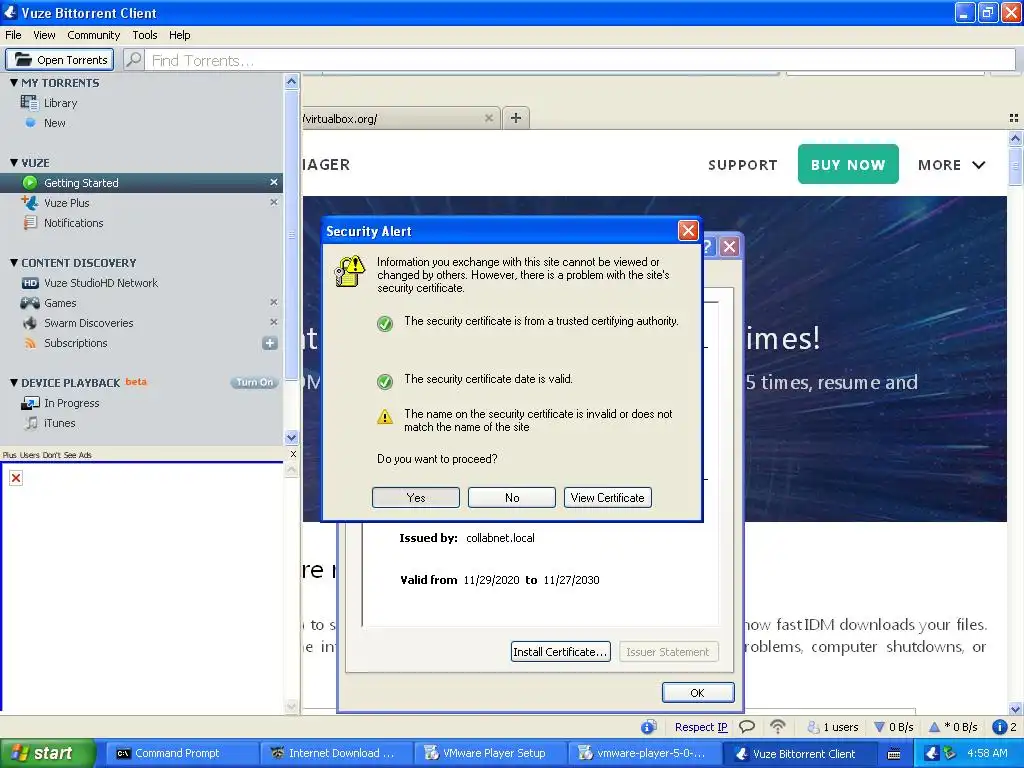Collapse the CONTENT DISCOVERY section
The image size is (1024, 768).
pyautogui.click(x=14, y=263)
